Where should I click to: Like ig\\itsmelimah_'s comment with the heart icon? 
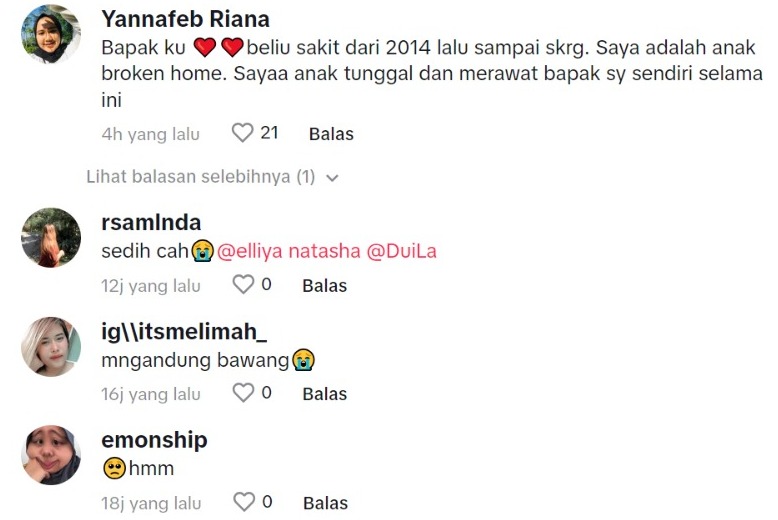coord(243,393)
